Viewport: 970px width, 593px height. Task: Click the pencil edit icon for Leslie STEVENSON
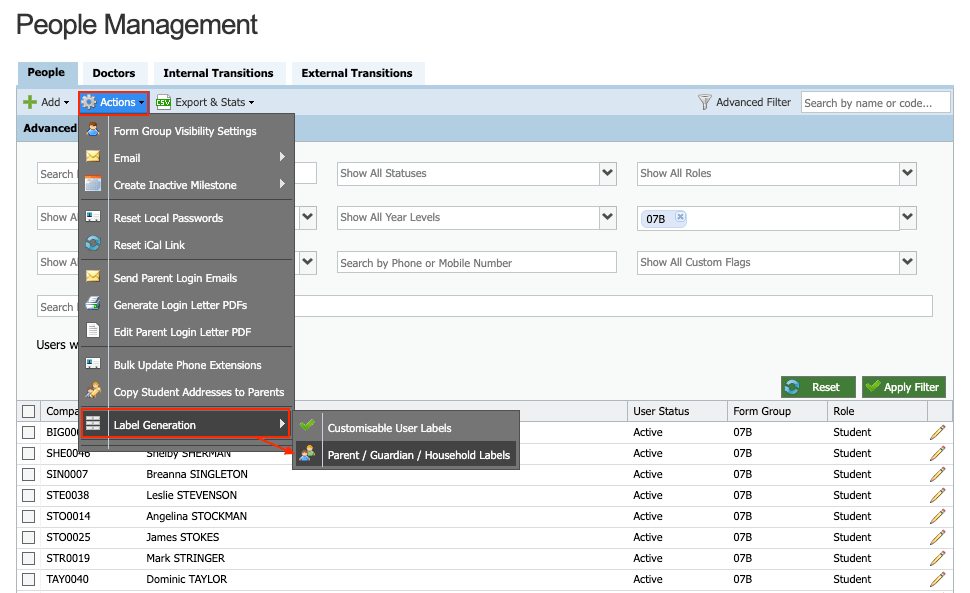(938, 495)
